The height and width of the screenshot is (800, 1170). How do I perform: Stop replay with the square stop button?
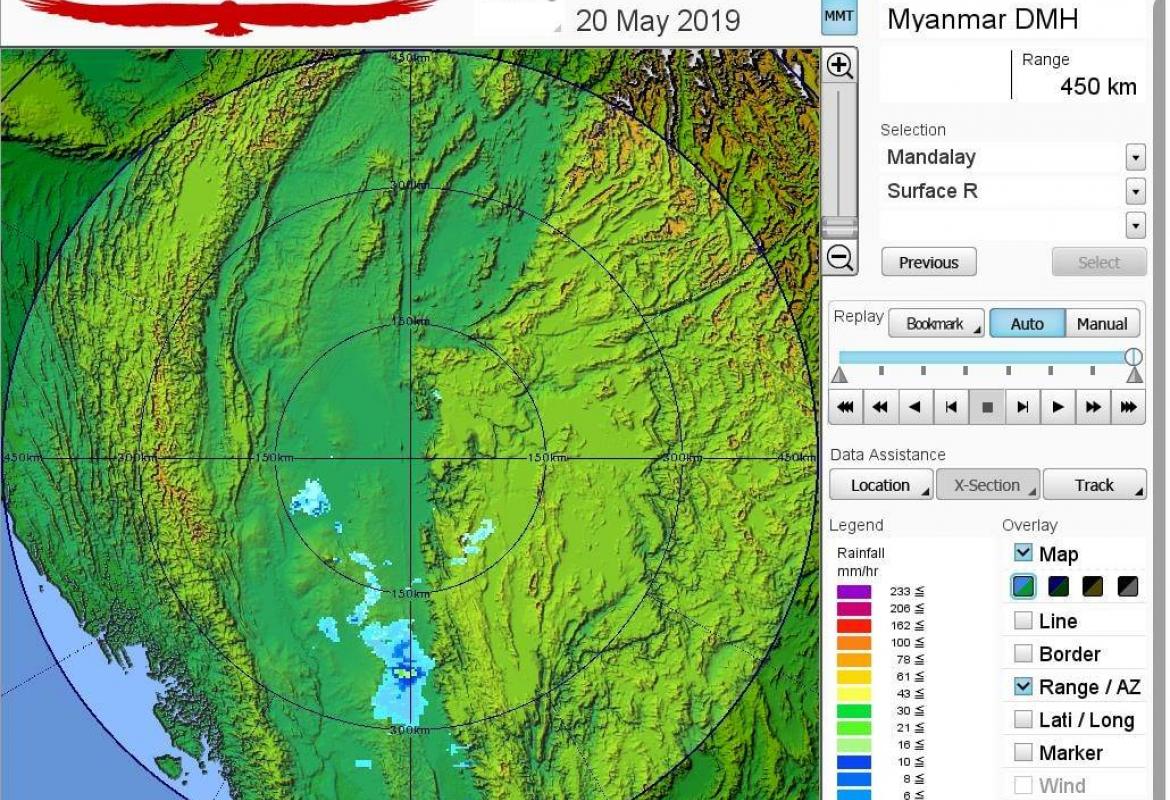987,407
